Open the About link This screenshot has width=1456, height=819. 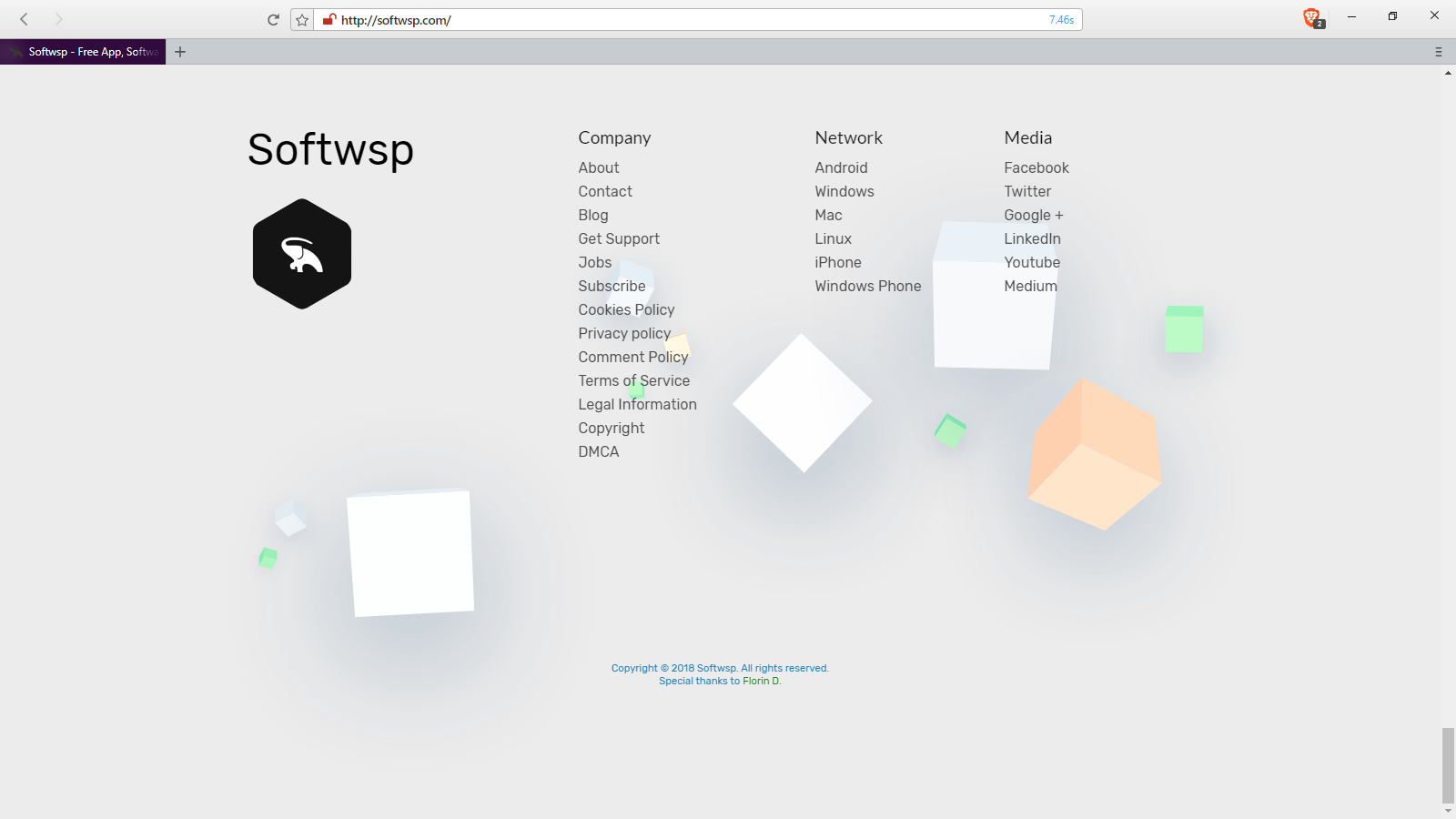599,167
